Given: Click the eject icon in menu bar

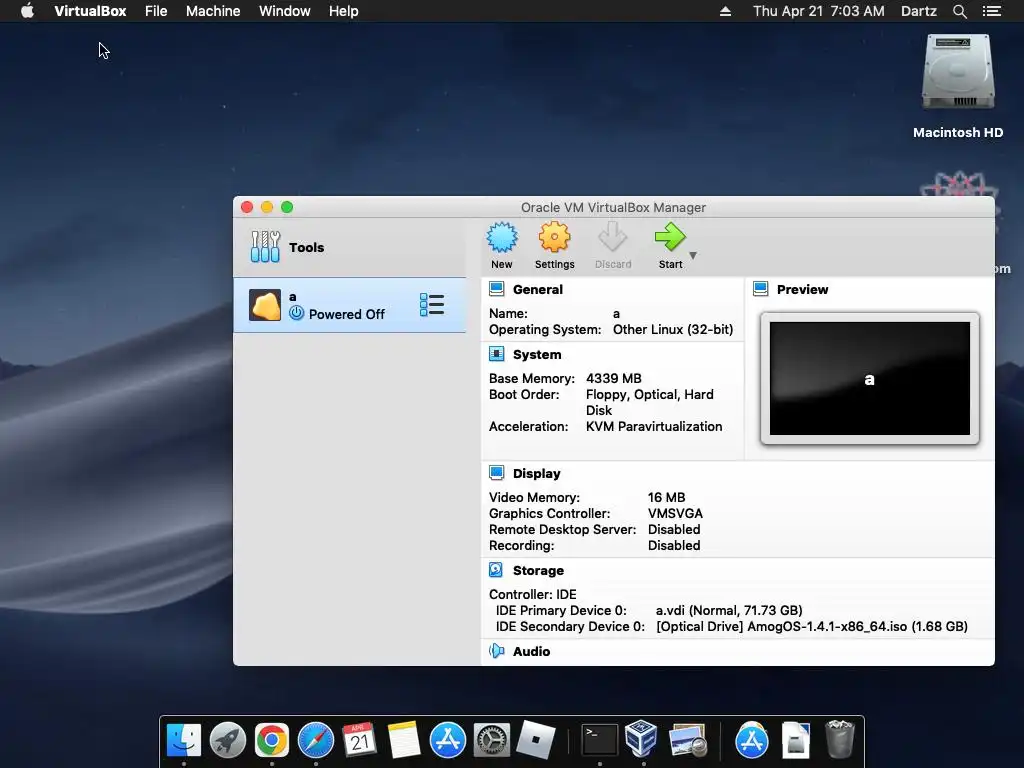Looking at the screenshot, I should 725,11.
